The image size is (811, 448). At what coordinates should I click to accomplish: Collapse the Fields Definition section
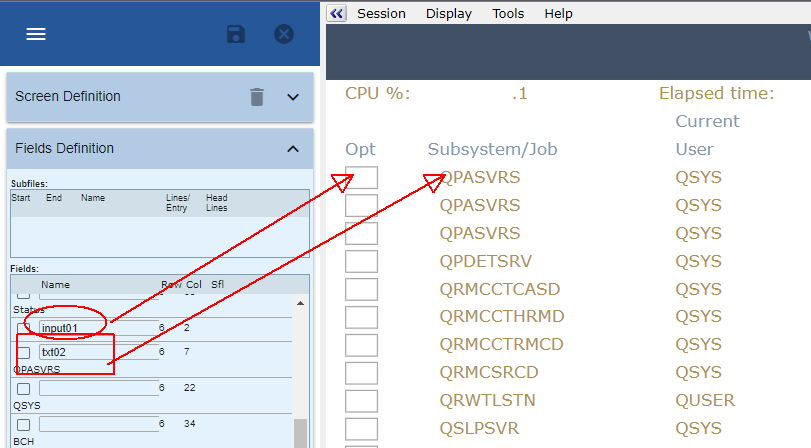pos(293,149)
